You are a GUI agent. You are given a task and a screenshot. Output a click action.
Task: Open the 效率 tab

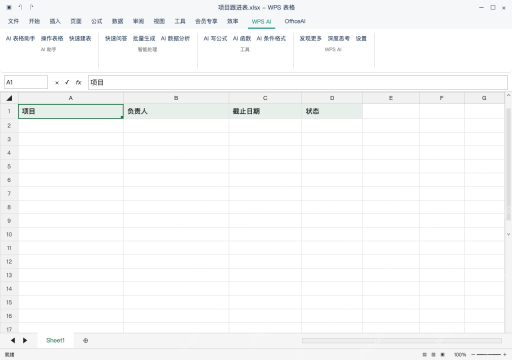pos(233,21)
